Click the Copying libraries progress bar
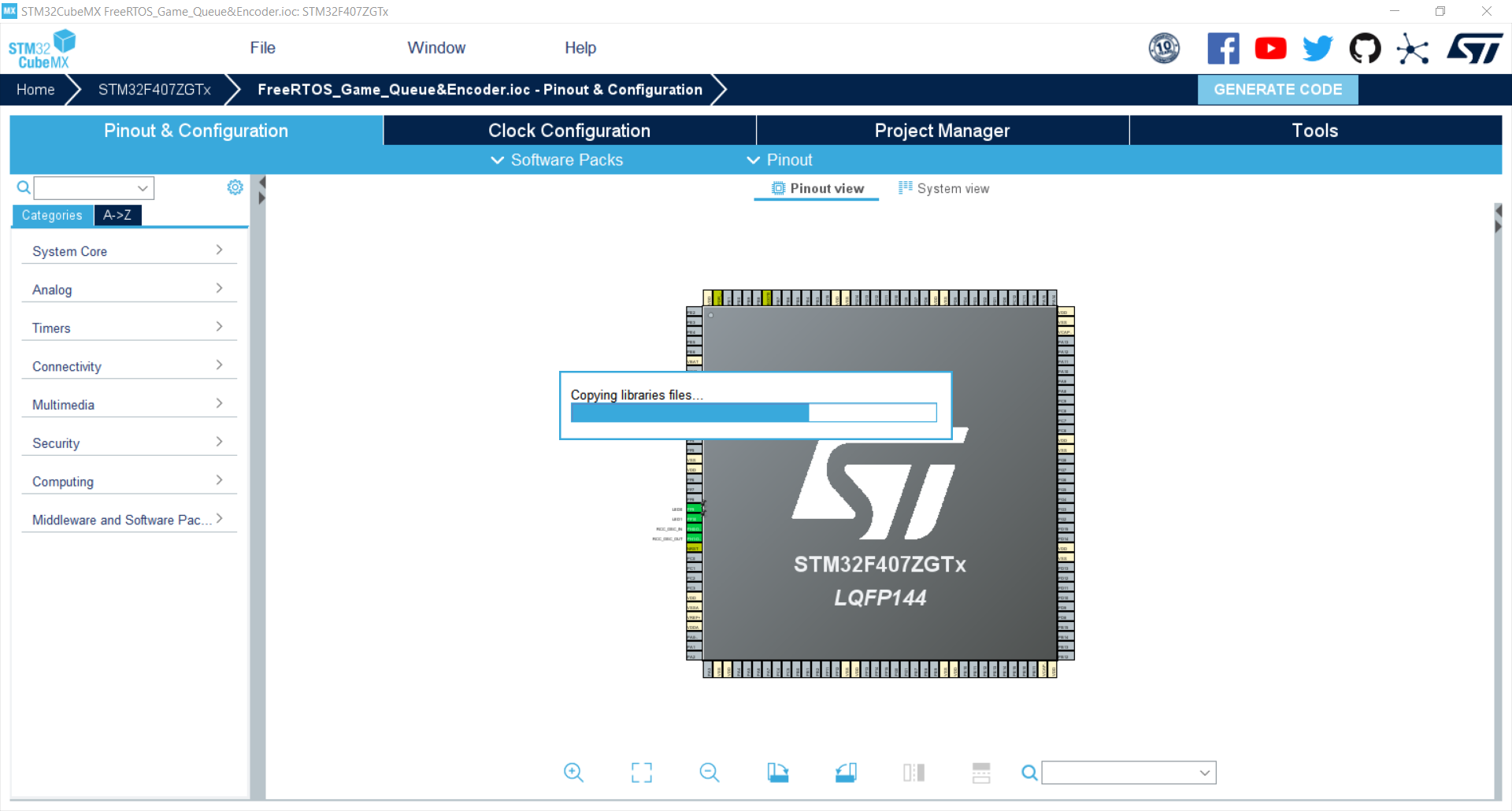Image resolution: width=1512 pixels, height=811 pixels. coord(753,413)
